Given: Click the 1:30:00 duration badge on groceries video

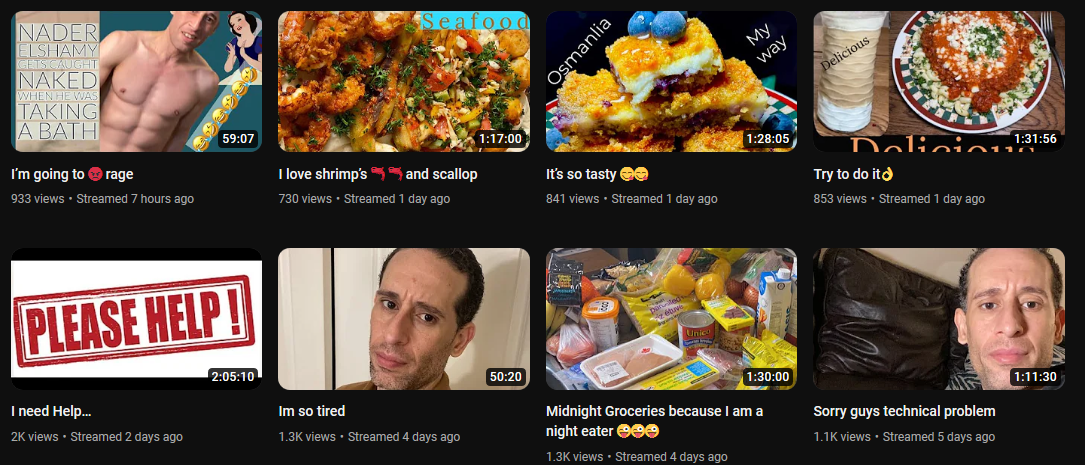Looking at the screenshot, I should (767, 377).
